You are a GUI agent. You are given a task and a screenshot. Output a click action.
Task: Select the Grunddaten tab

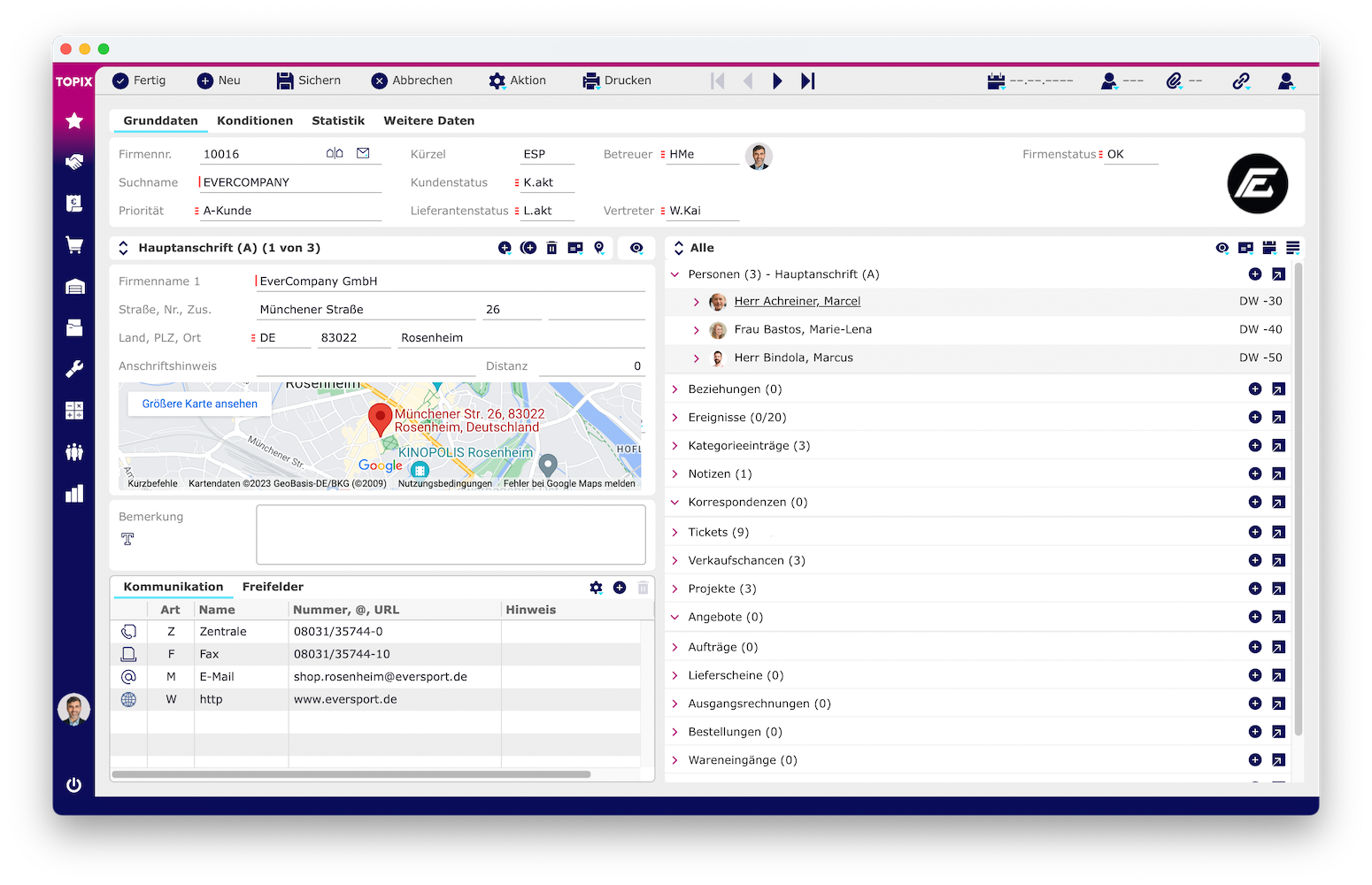click(161, 120)
